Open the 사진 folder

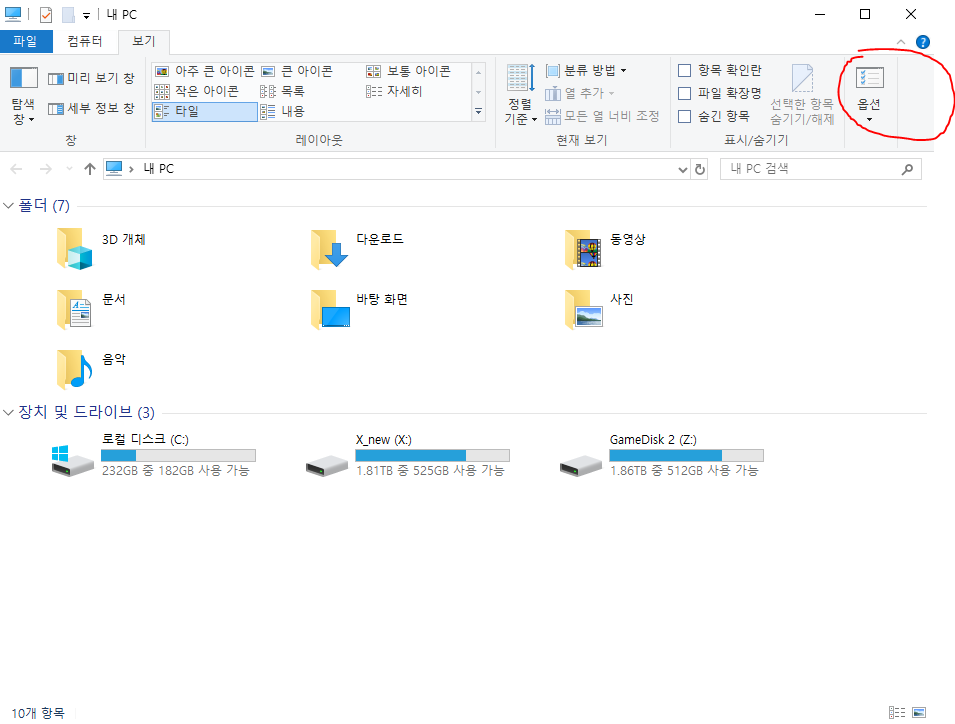(599, 309)
